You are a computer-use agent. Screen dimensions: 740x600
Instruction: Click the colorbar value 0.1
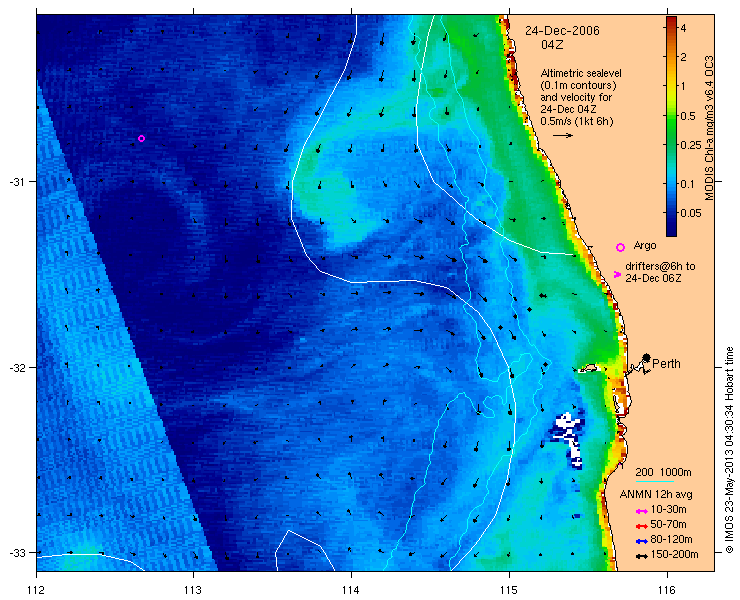click(687, 183)
